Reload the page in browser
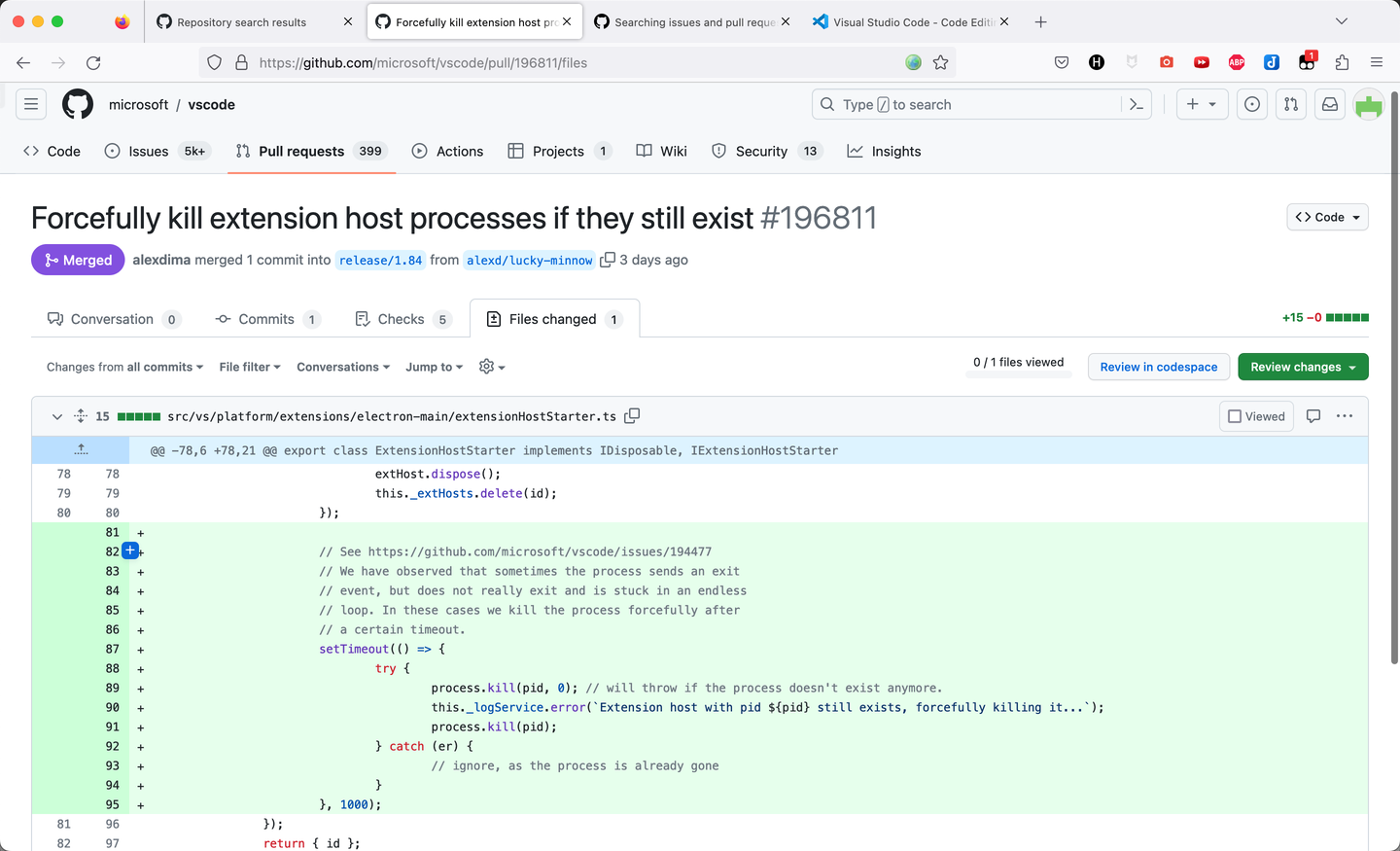 coord(93,62)
